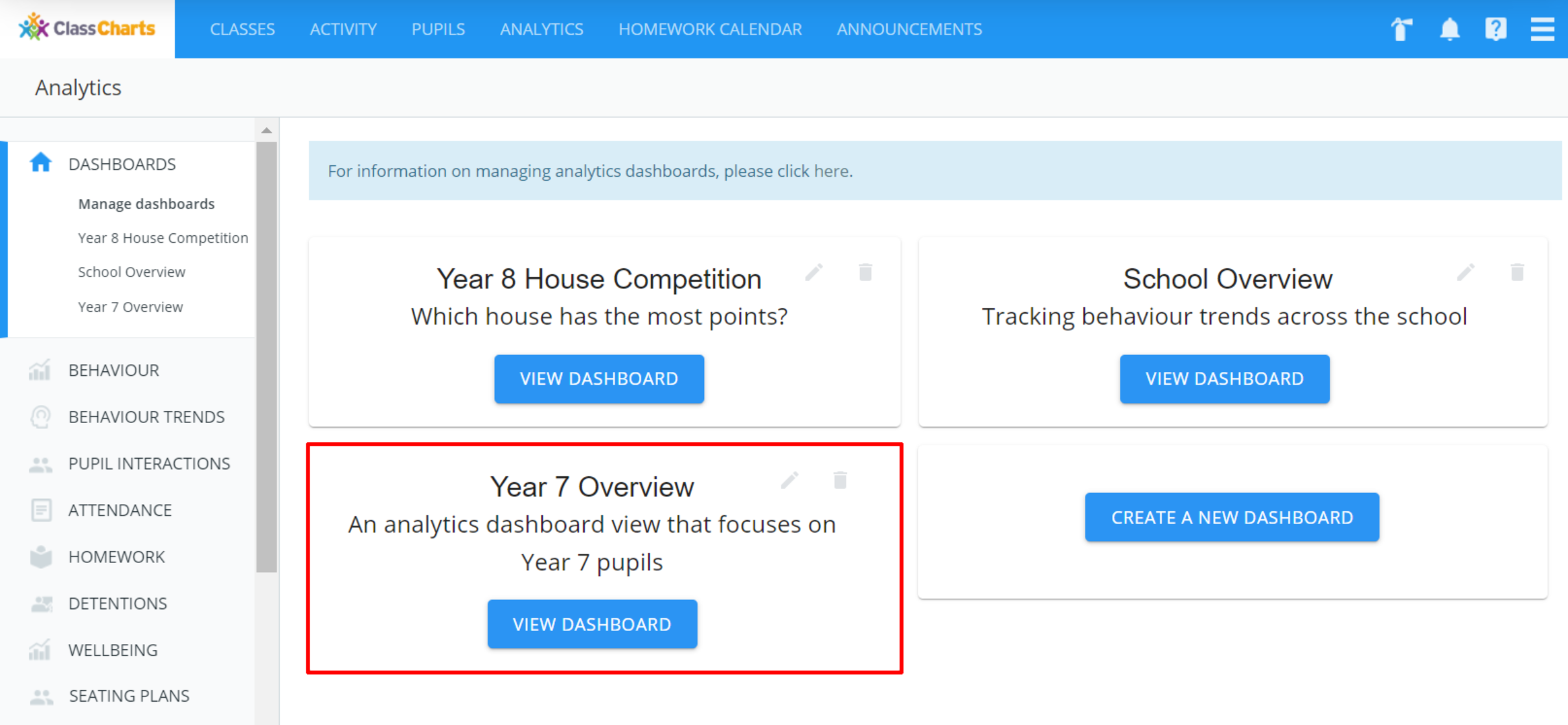Click the Behaviour chart icon
The height and width of the screenshot is (725, 1568).
[x=40, y=370]
